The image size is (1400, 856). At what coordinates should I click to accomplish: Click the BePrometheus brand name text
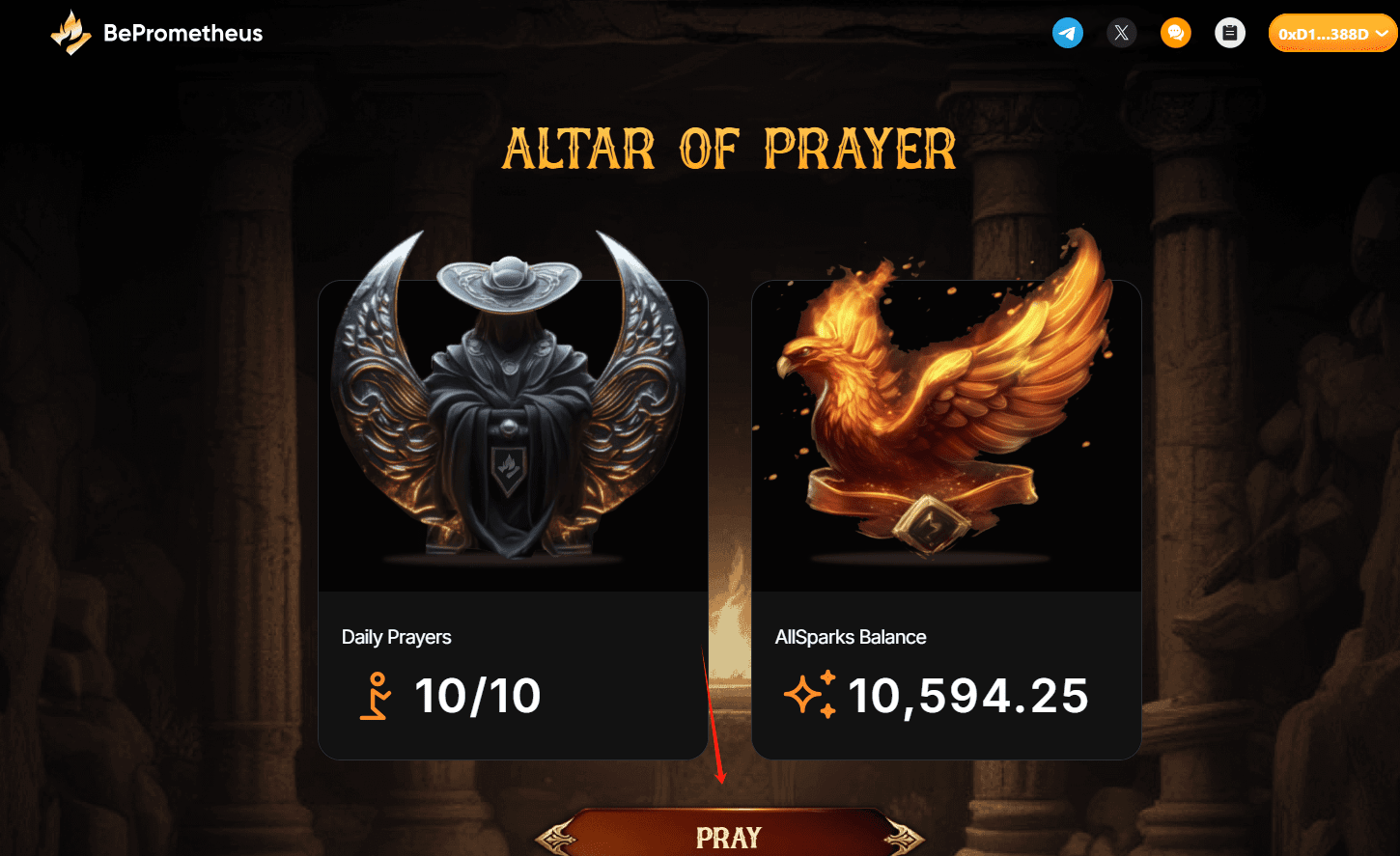(183, 34)
